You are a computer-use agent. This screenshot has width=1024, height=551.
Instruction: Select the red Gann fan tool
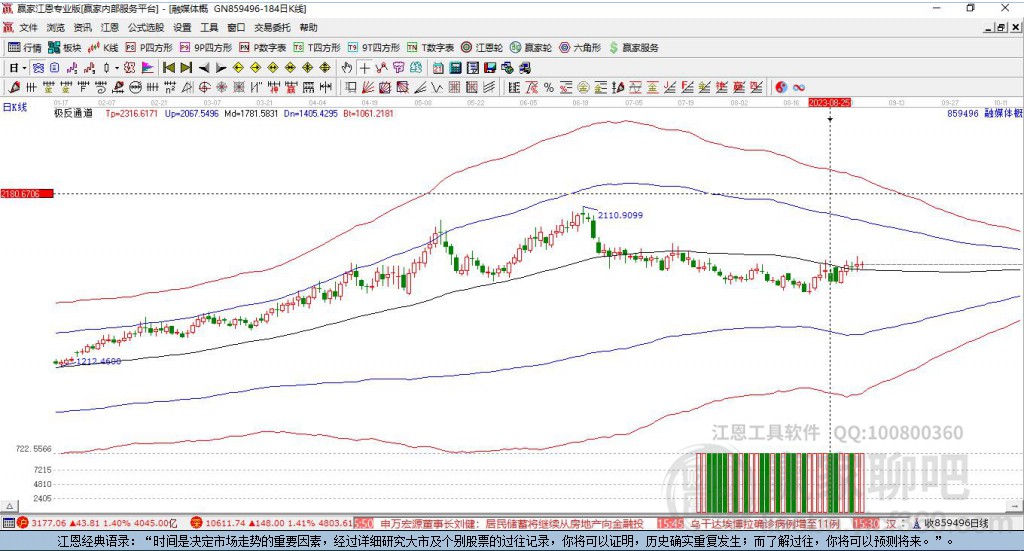[368, 87]
